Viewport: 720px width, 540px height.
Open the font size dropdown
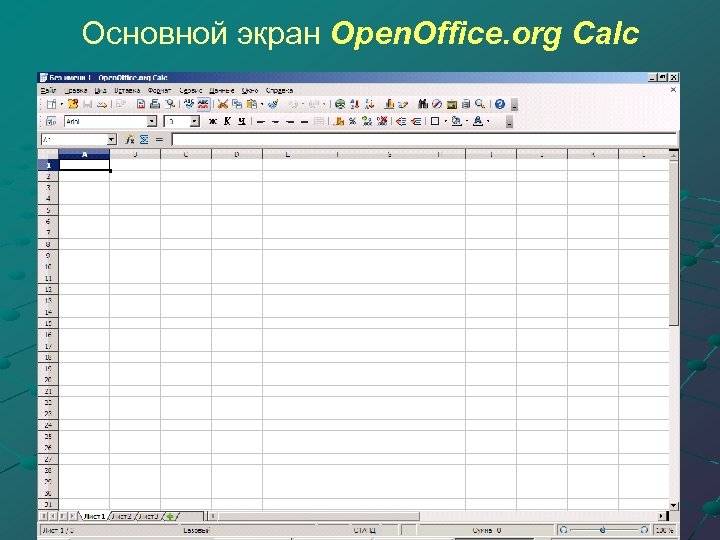pos(195,122)
